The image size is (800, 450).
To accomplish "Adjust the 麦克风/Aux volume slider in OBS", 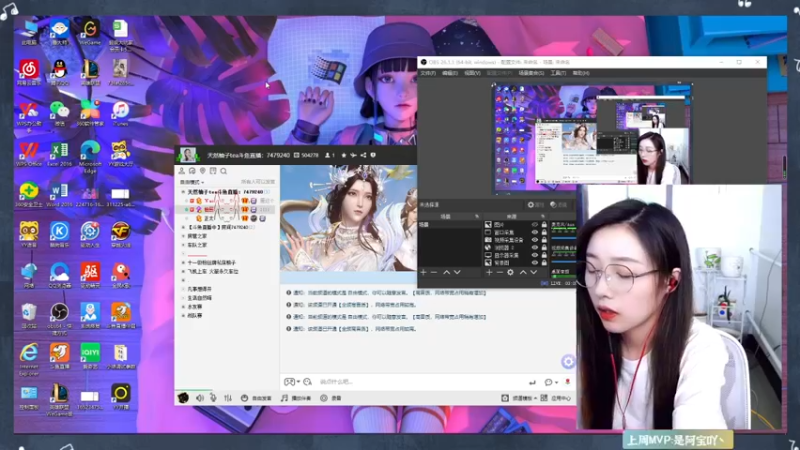I will click(x=563, y=238).
